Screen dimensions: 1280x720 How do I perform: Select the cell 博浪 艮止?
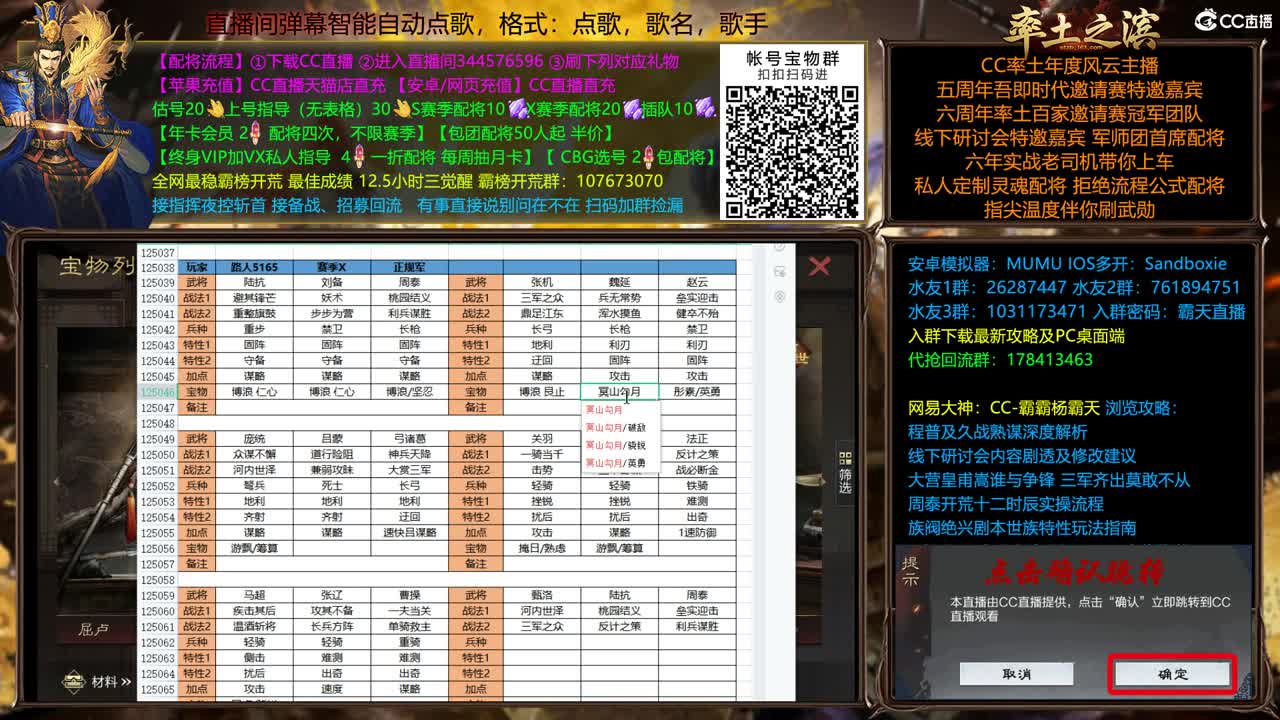(x=542, y=392)
